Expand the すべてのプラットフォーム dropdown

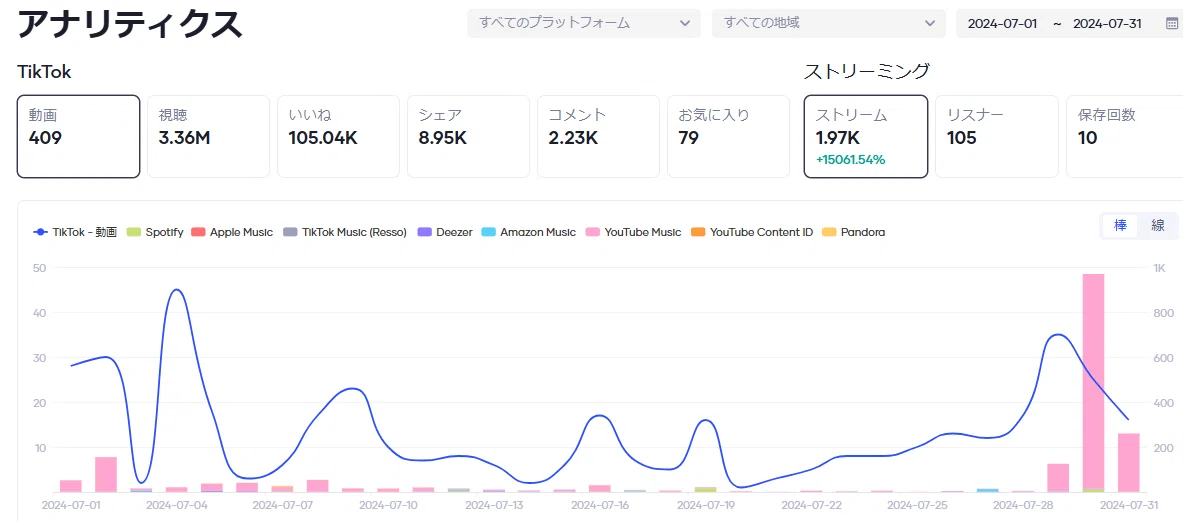pos(584,23)
